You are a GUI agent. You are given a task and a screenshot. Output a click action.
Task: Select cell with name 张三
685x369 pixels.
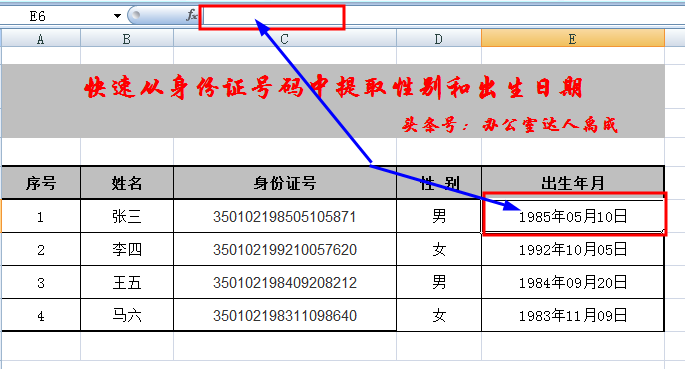[x=127, y=216]
